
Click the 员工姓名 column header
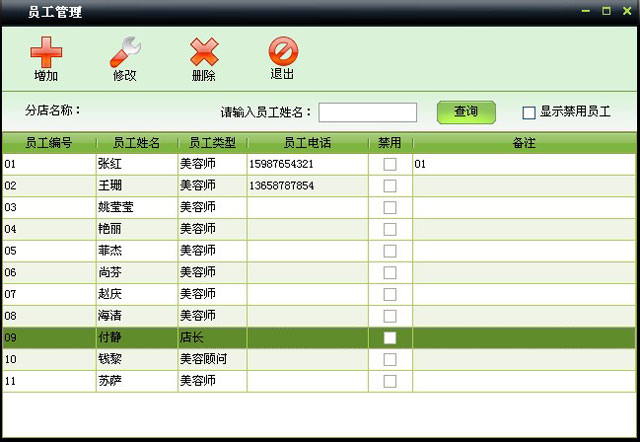pyautogui.click(x=136, y=143)
